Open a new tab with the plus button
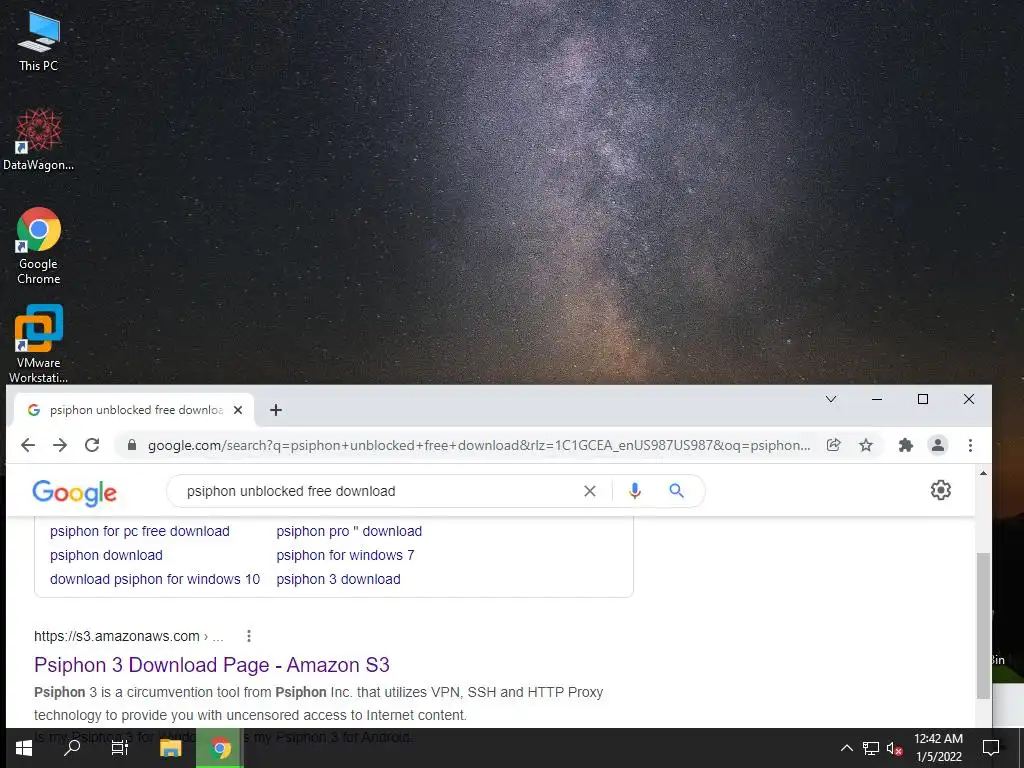Viewport: 1024px width, 768px height. pos(276,410)
